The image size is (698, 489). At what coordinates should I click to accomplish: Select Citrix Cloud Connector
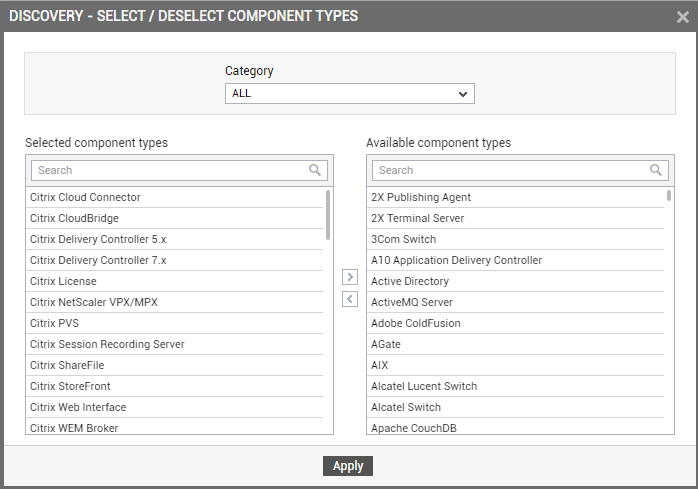pyautogui.click(x=176, y=197)
